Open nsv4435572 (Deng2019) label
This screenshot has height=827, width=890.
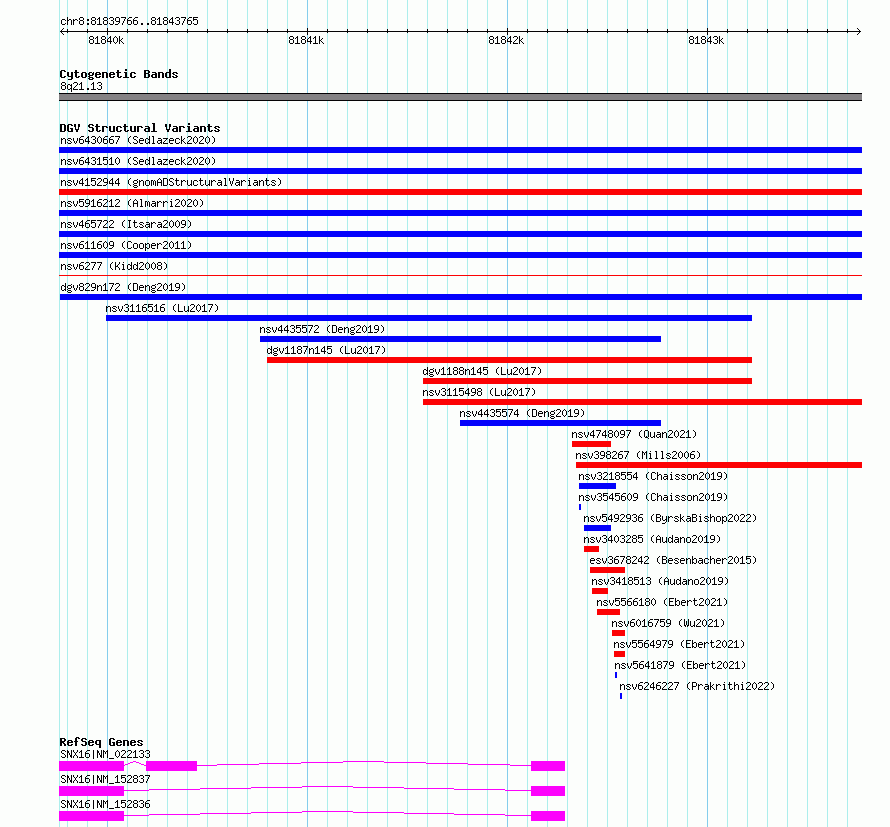click(322, 329)
